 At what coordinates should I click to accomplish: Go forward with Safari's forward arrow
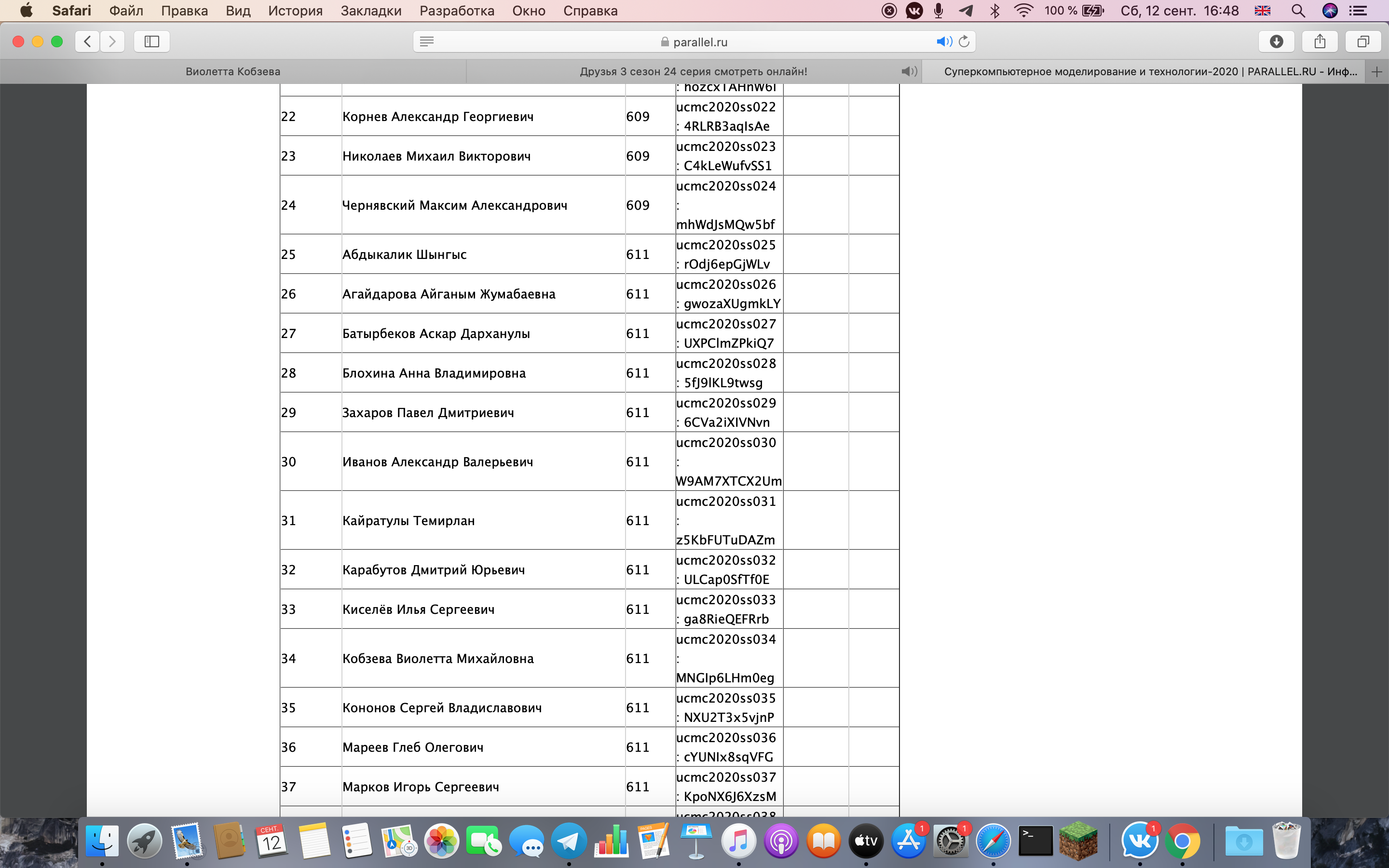click(112, 41)
